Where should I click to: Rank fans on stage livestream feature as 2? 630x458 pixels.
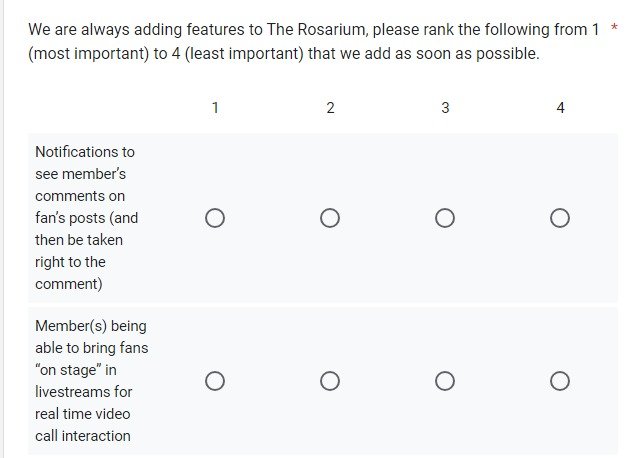[330, 381]
